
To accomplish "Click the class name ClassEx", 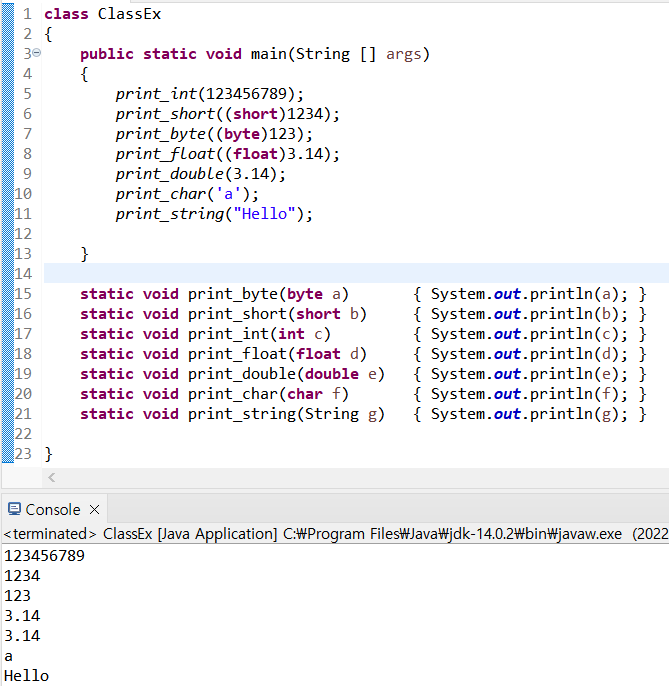I will click(130, 14).
